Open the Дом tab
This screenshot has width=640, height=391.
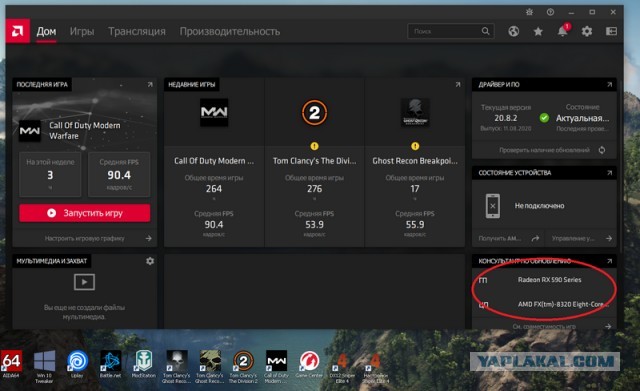[46, 31]
